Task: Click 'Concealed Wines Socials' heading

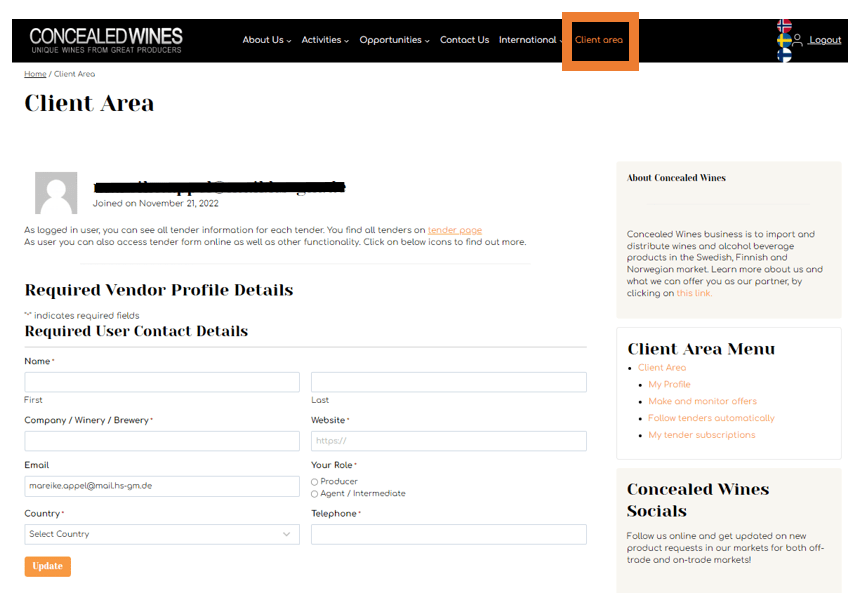Action: [698, 500]
